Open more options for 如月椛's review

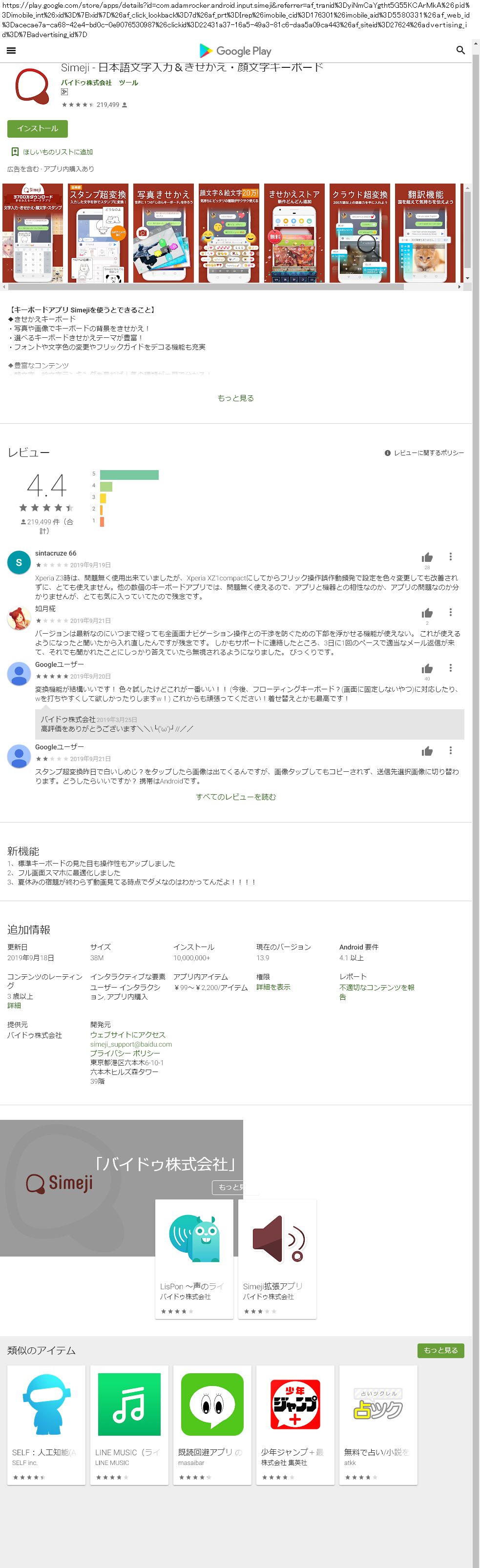(x=450, y=613)
